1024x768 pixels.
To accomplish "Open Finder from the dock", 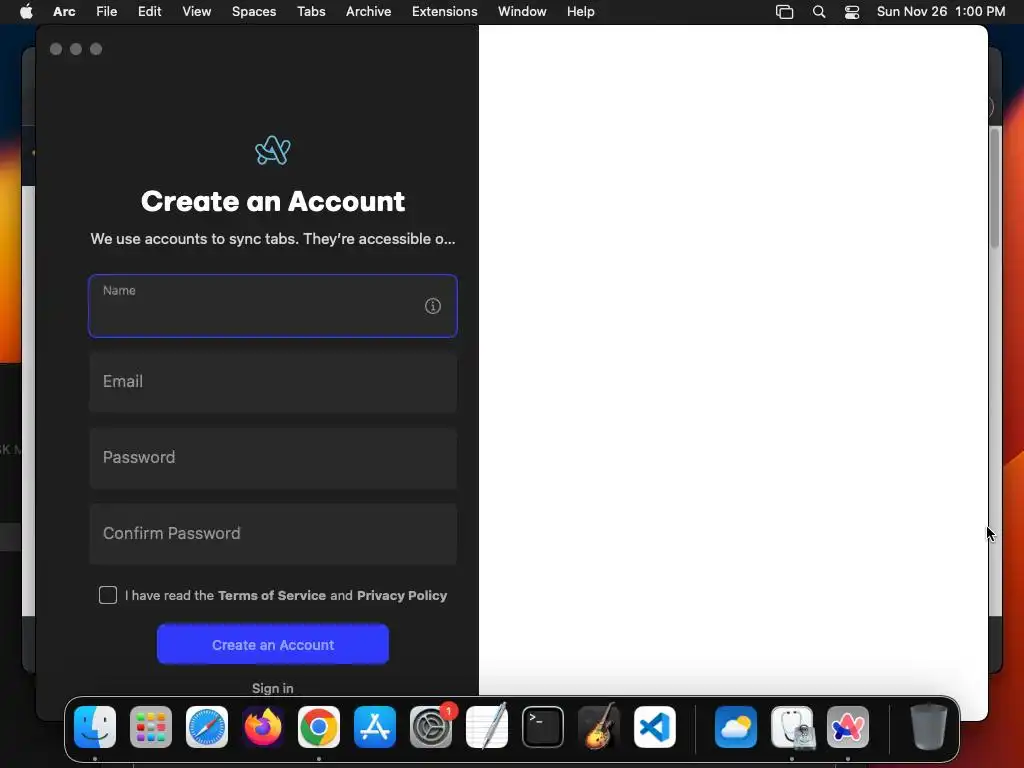I will [95, 726].
